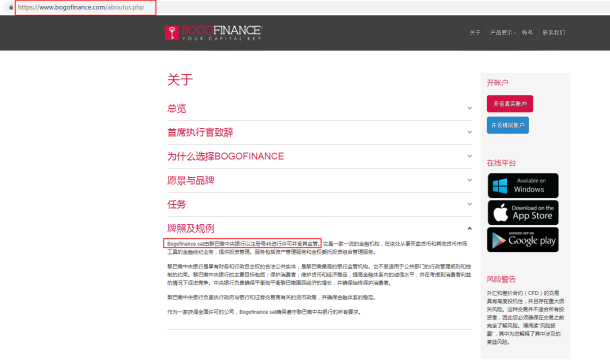Expand the 任务 section chevron
This screenshot has height=364, width=610.
pos(470,204)
